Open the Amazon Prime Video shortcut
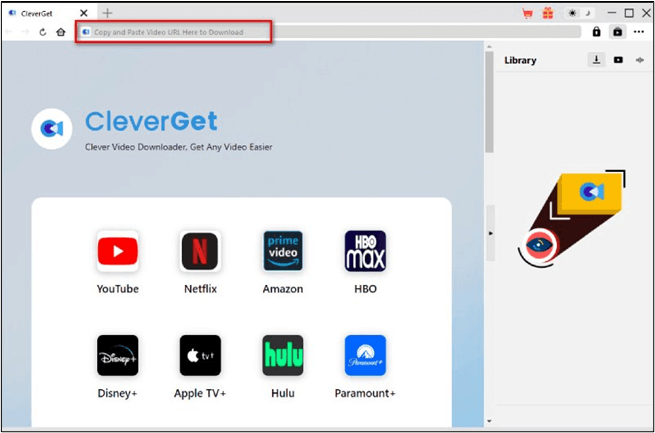The width and height of the screenshot is (655, 433). click(283, 251)
